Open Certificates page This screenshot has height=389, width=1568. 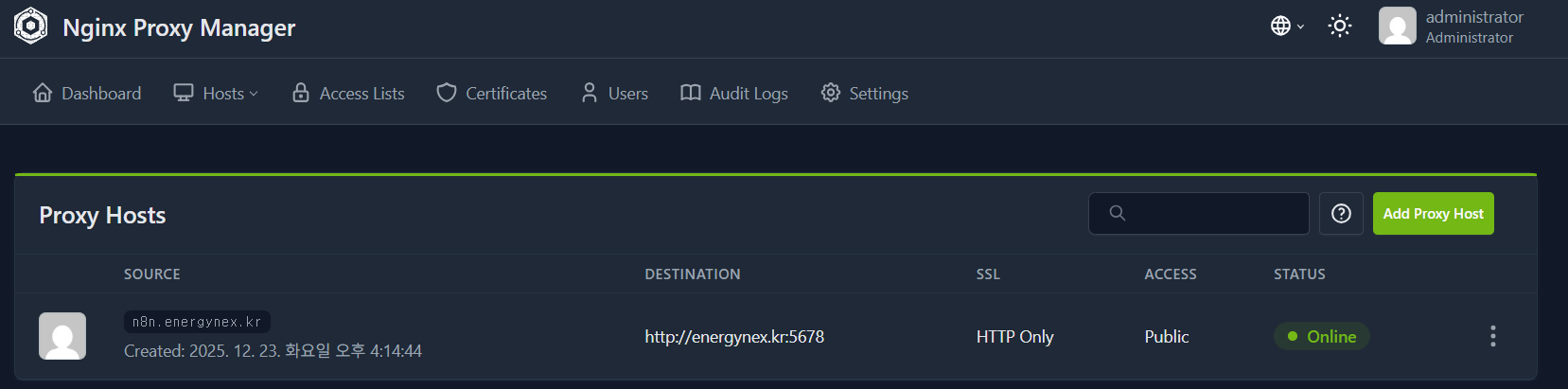click(x=492, y=93)
